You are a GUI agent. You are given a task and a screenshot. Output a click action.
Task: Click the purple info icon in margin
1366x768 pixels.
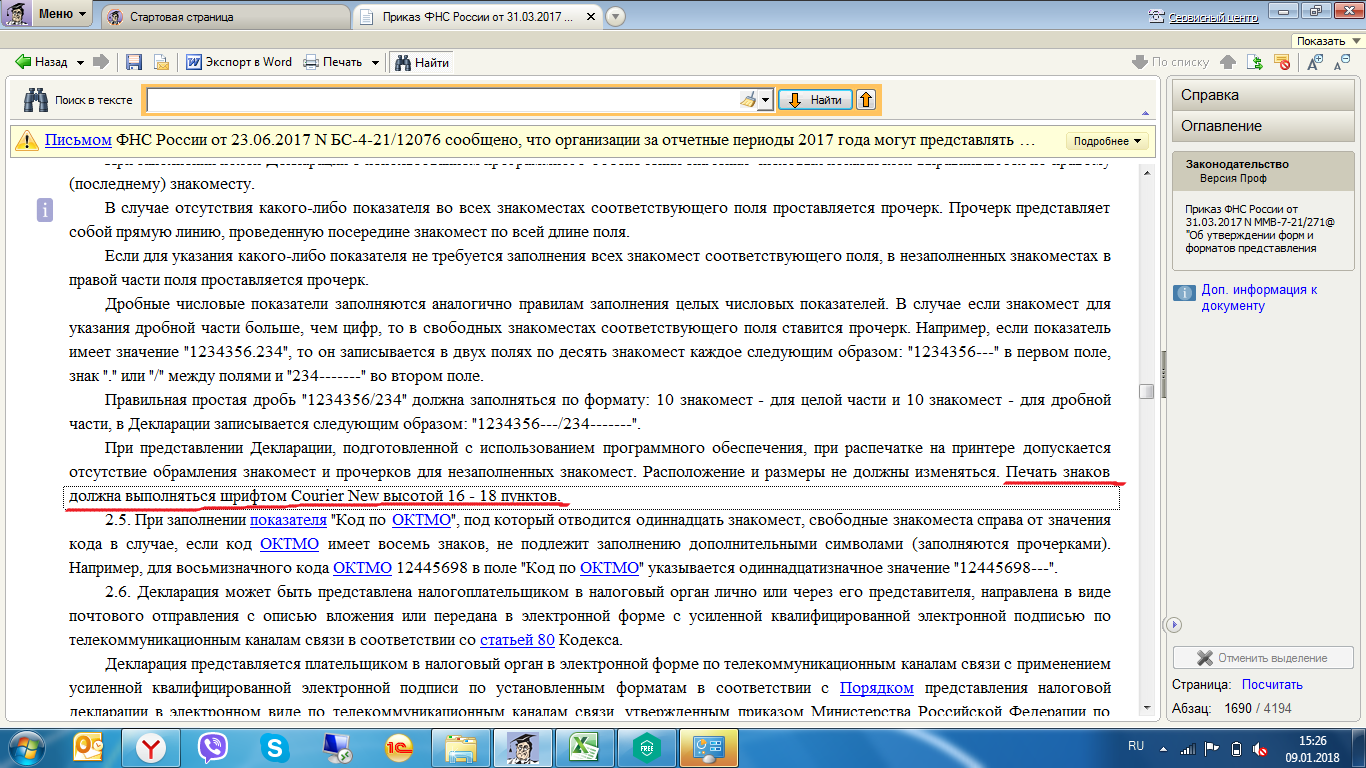point(44,210)
